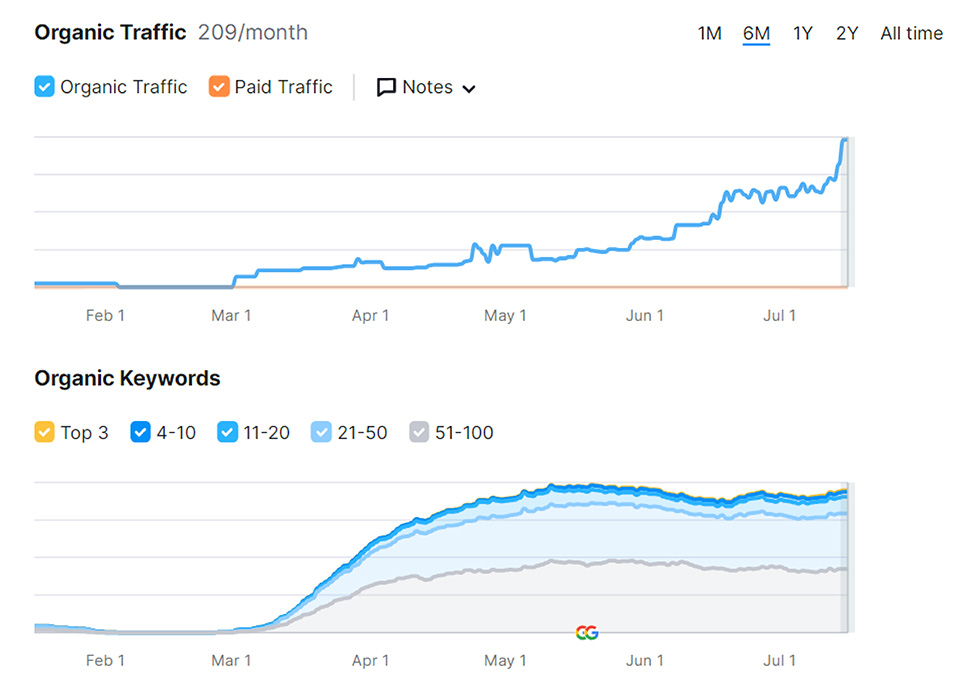Click the Apr 1 label on keywords chart
960x699 pixels.
click(x=370, y=661)
